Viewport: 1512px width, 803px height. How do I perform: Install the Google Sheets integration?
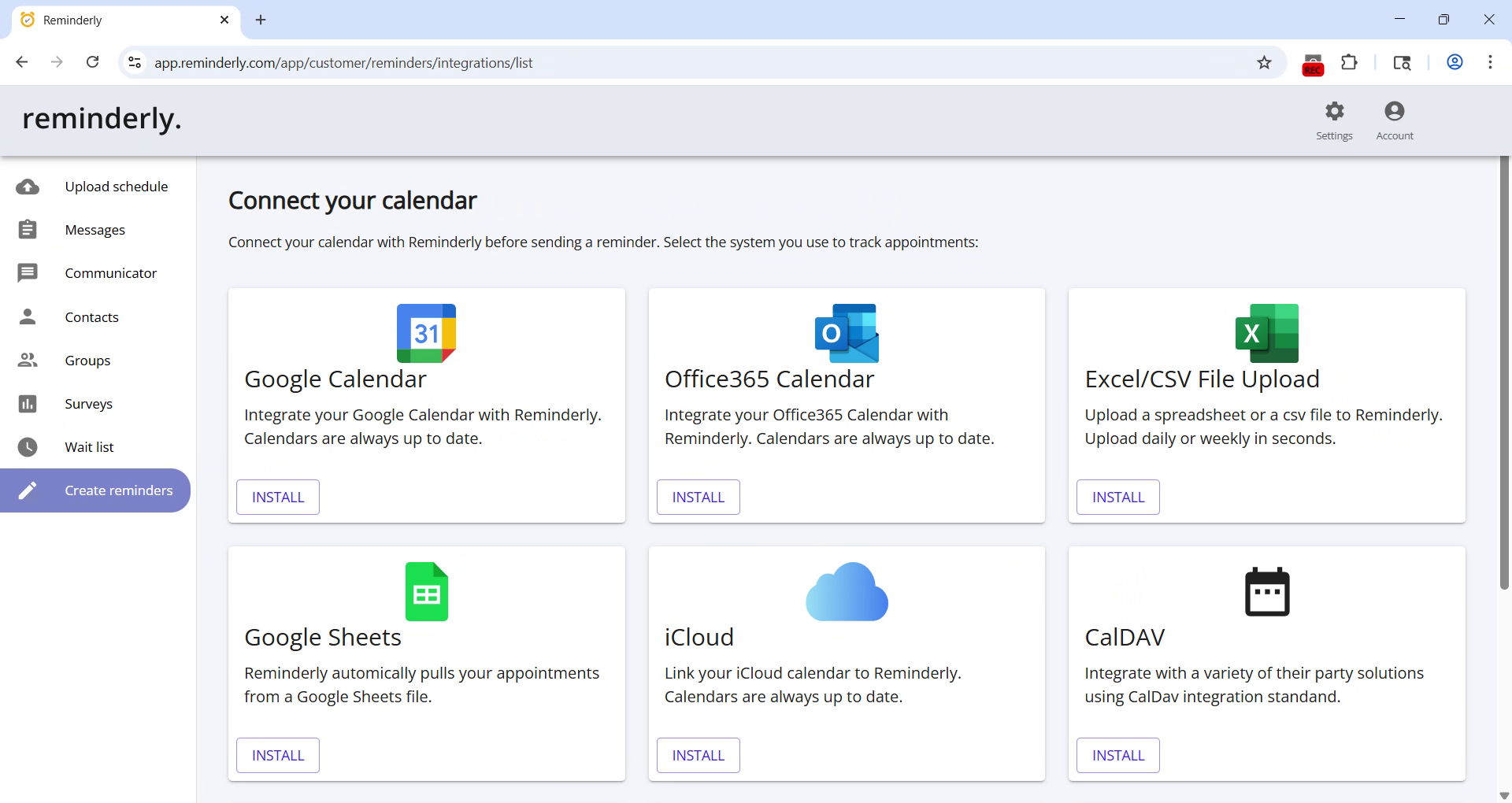[278, 755]
